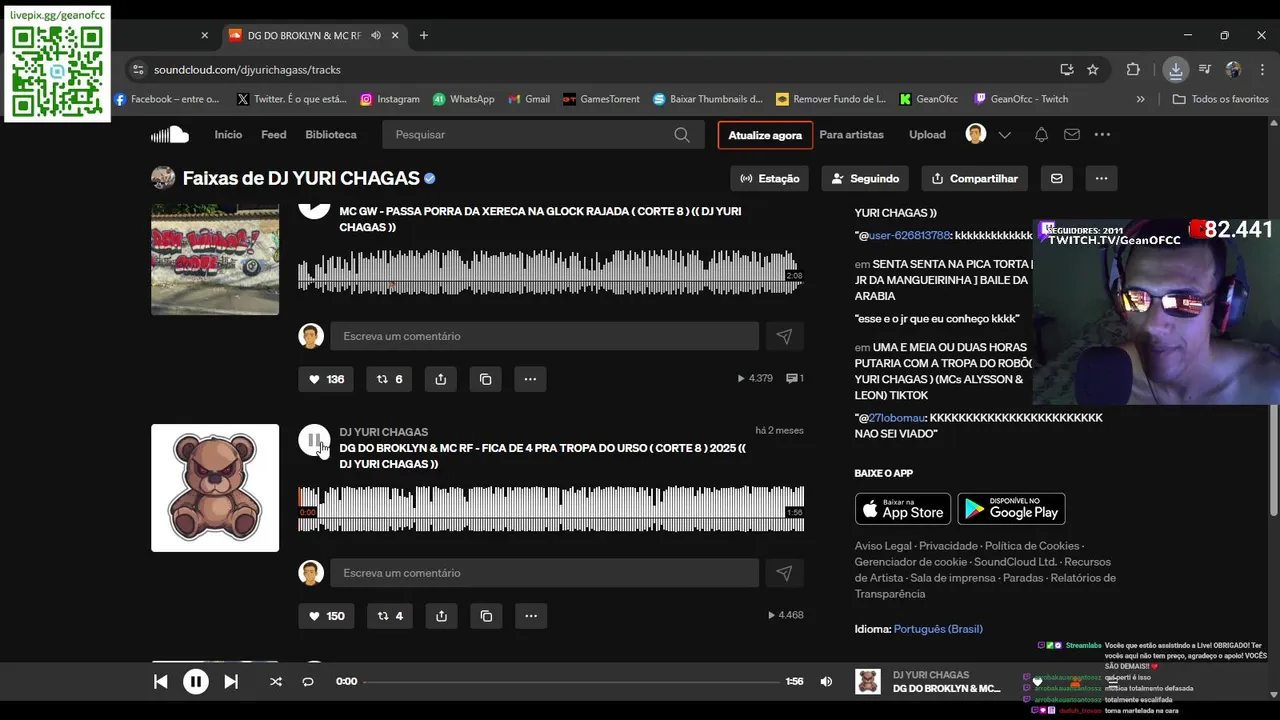Expand the user account dropdown chevron
This screenshot has height=720, width=1280.
1005,135
